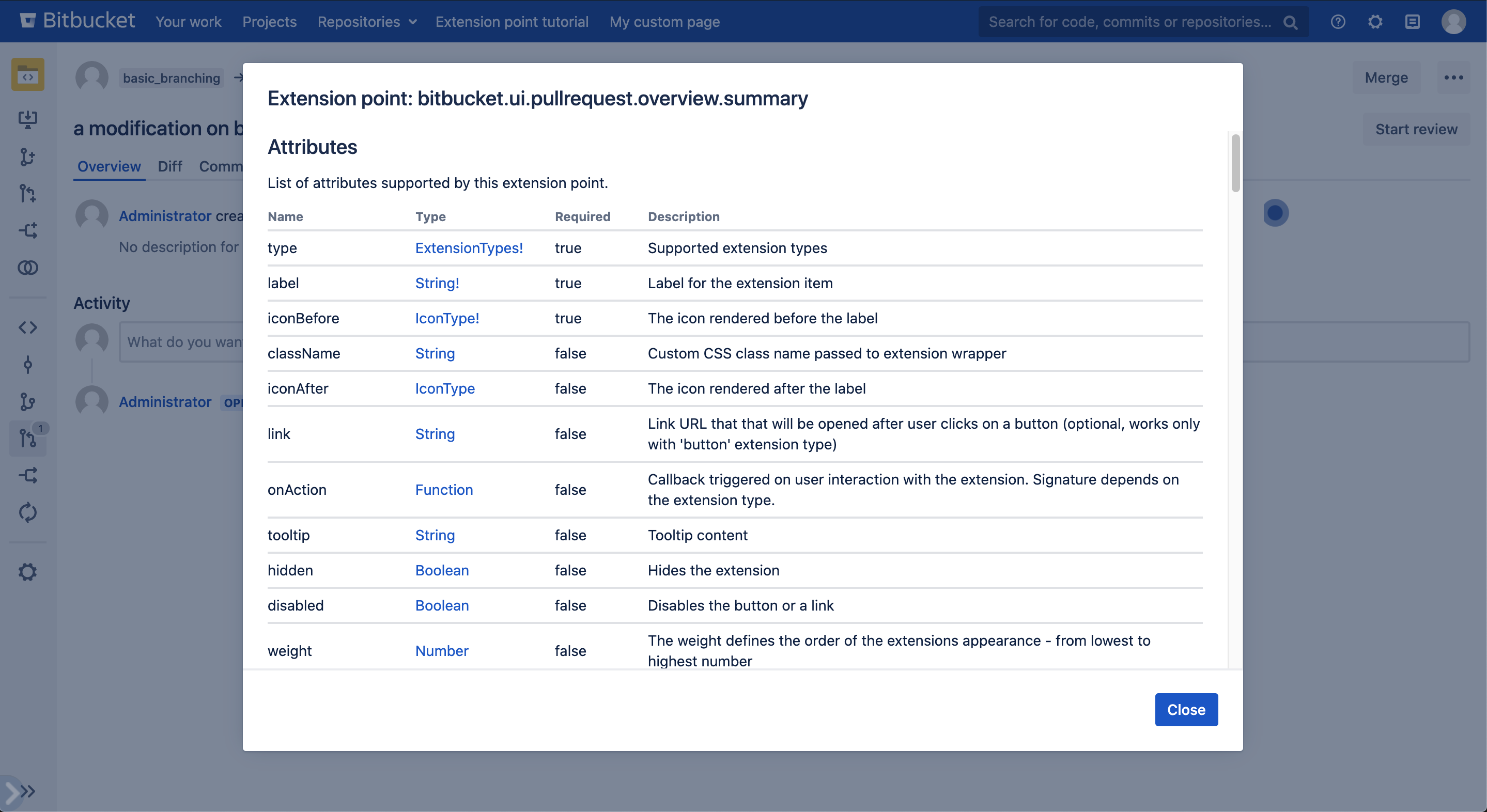Click the 'Required' column header

[582, 216]
